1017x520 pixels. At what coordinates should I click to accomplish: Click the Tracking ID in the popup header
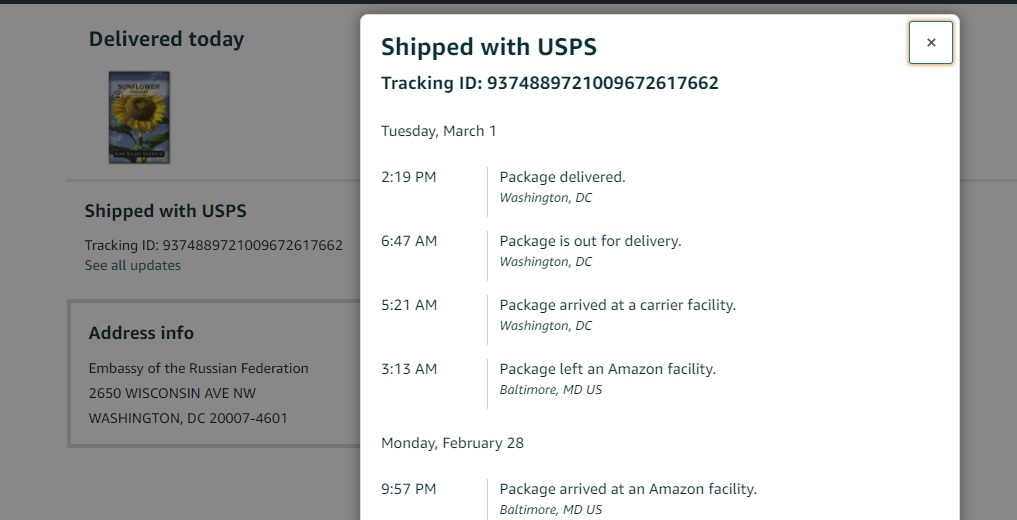[x=549, y=83]
